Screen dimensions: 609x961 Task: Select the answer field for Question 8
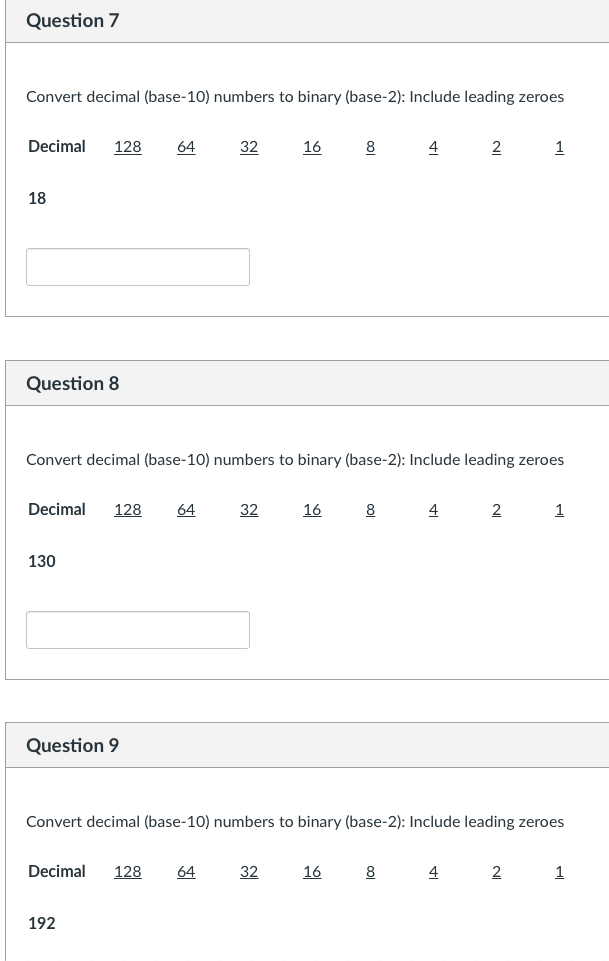coord(138,629)
